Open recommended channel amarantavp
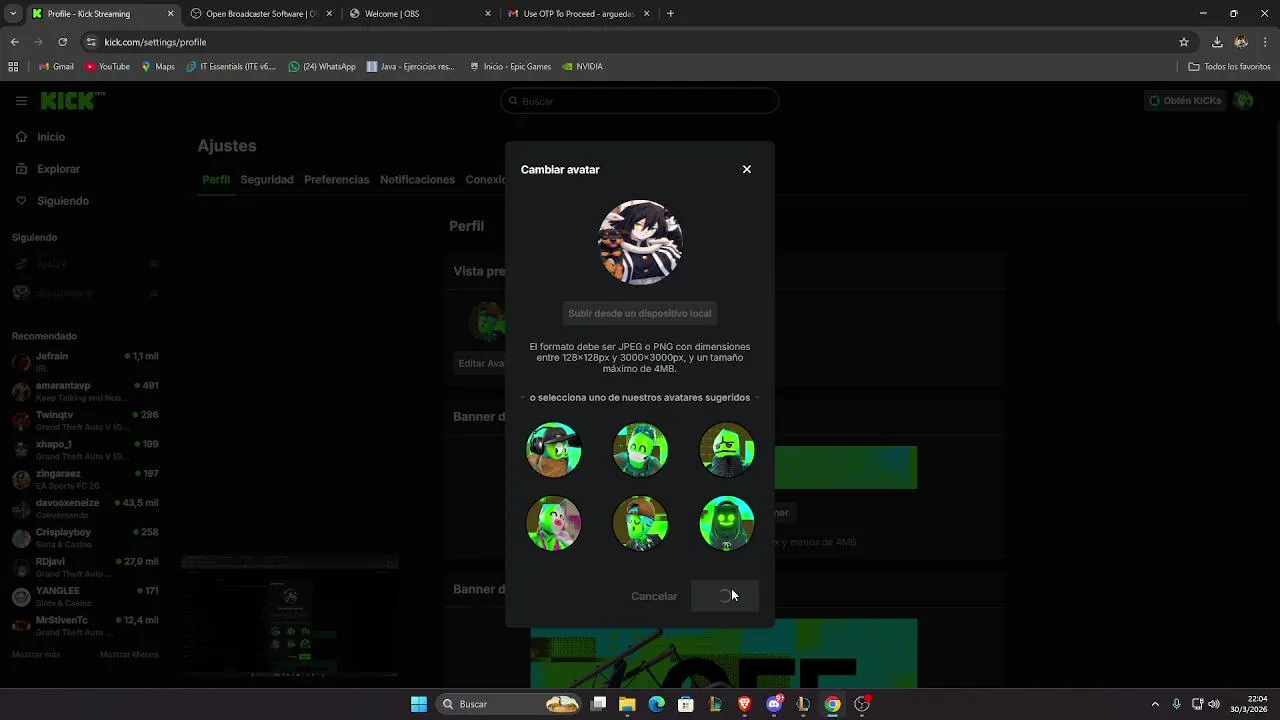This screenshot has width=1280, height=720. coord(85,391)
